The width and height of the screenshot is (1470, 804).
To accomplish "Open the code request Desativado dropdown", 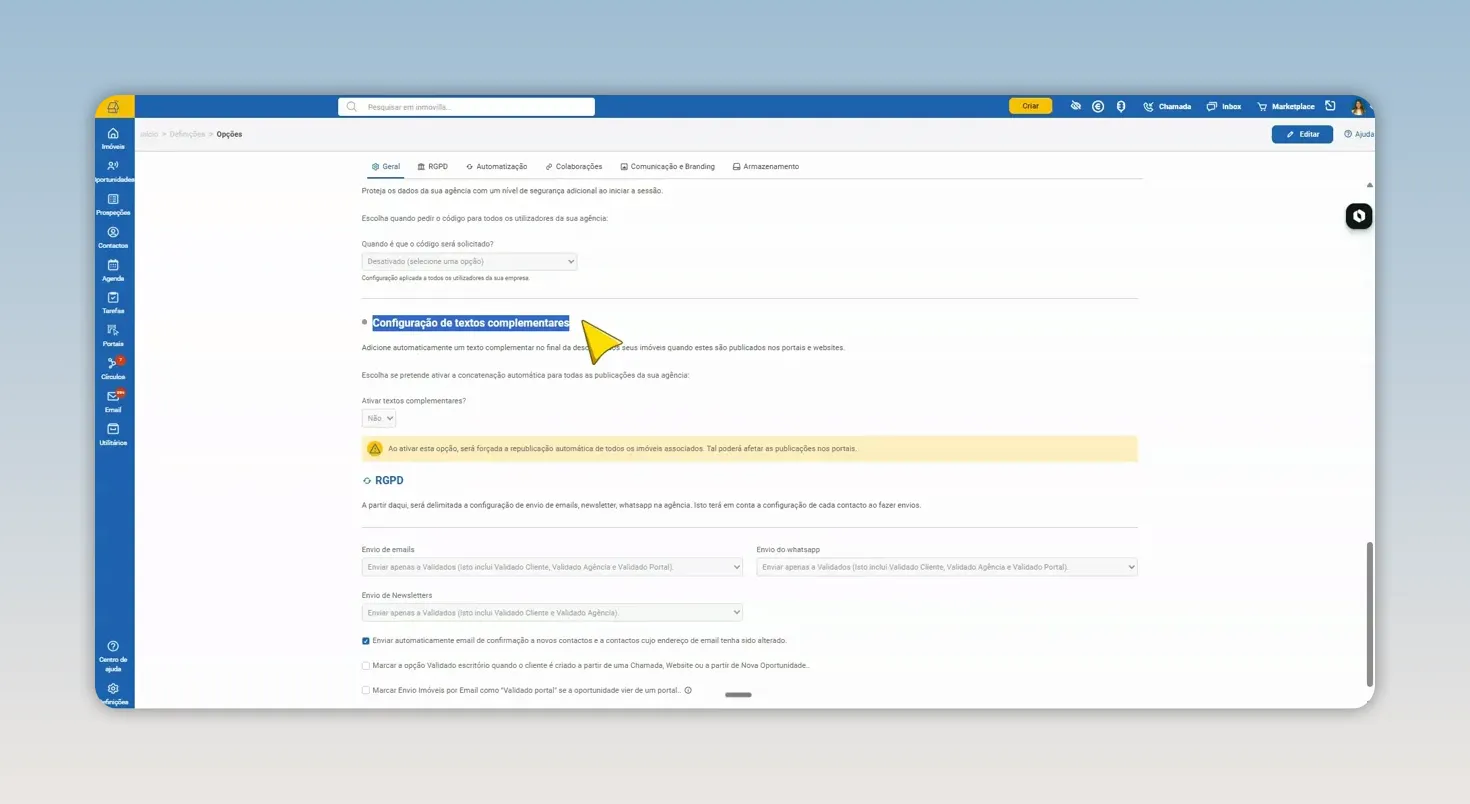I will 469,262.
